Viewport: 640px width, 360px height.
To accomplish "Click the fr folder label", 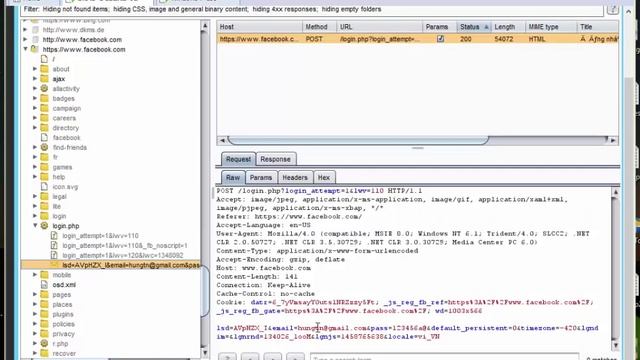I will click(x=55, y=157).
